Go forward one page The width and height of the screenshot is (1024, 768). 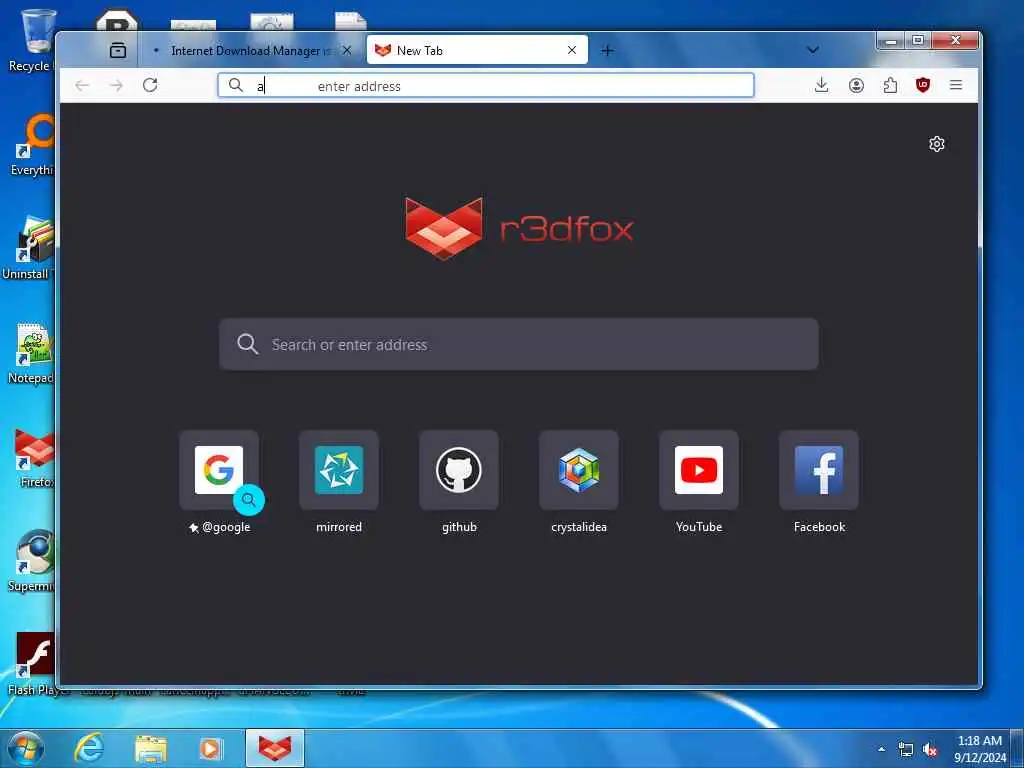click(116, 86)
